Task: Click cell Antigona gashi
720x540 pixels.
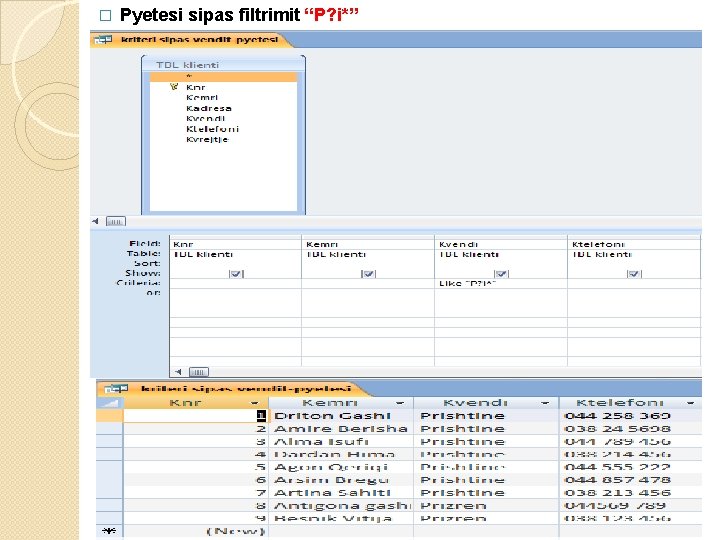Action: tap(341, 506)
